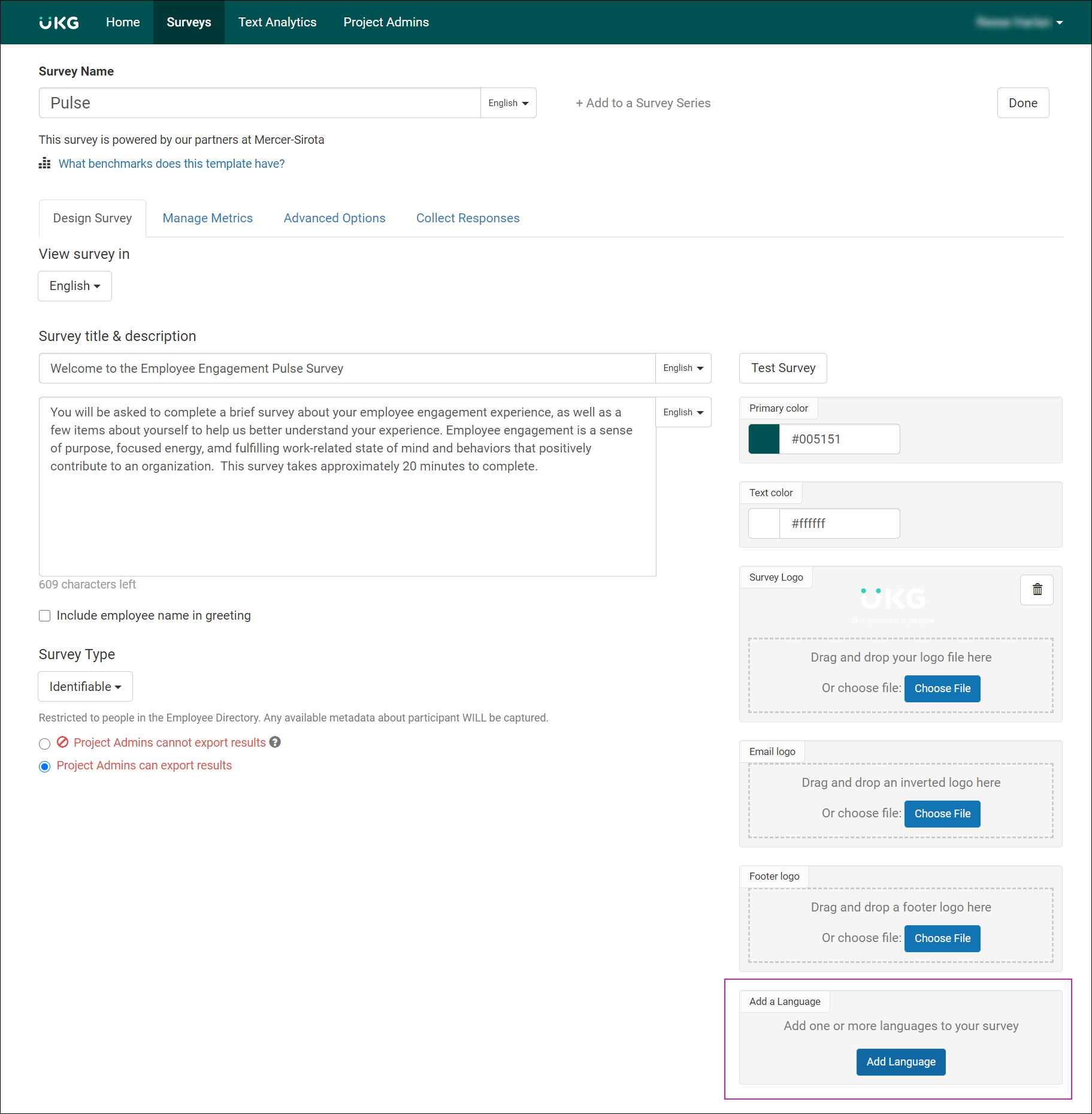The image size is (1092, 1114).
Task: Choose File for the email logo
Action: pos(942,814)
